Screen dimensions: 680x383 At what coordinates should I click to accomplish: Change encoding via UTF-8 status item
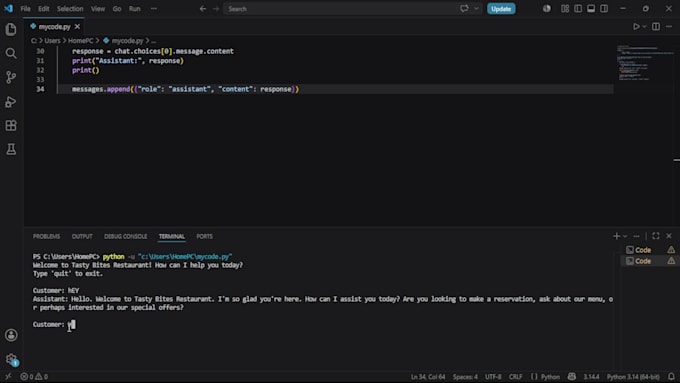point(493,376)
